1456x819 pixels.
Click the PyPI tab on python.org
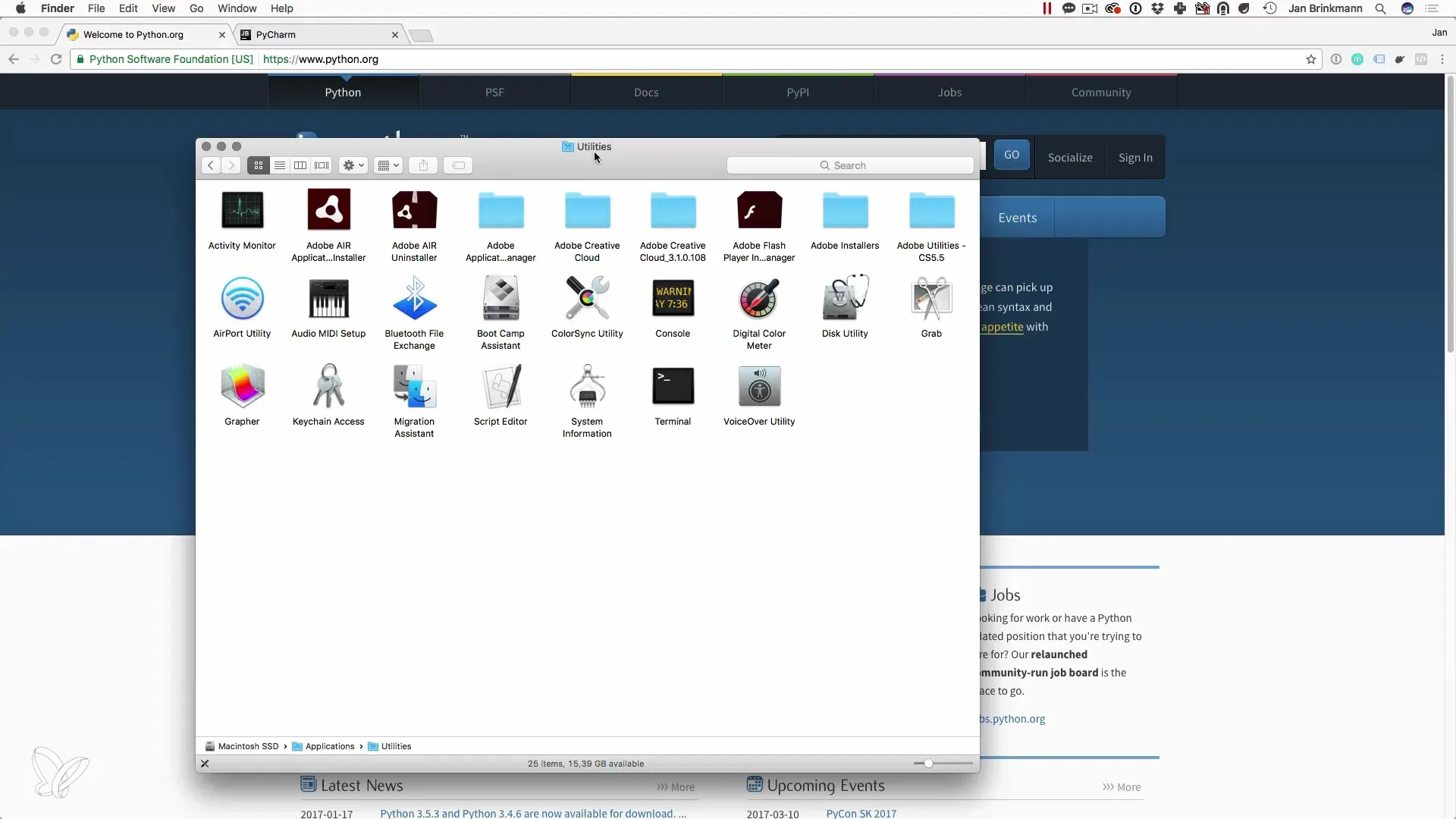tap(798, 93)
